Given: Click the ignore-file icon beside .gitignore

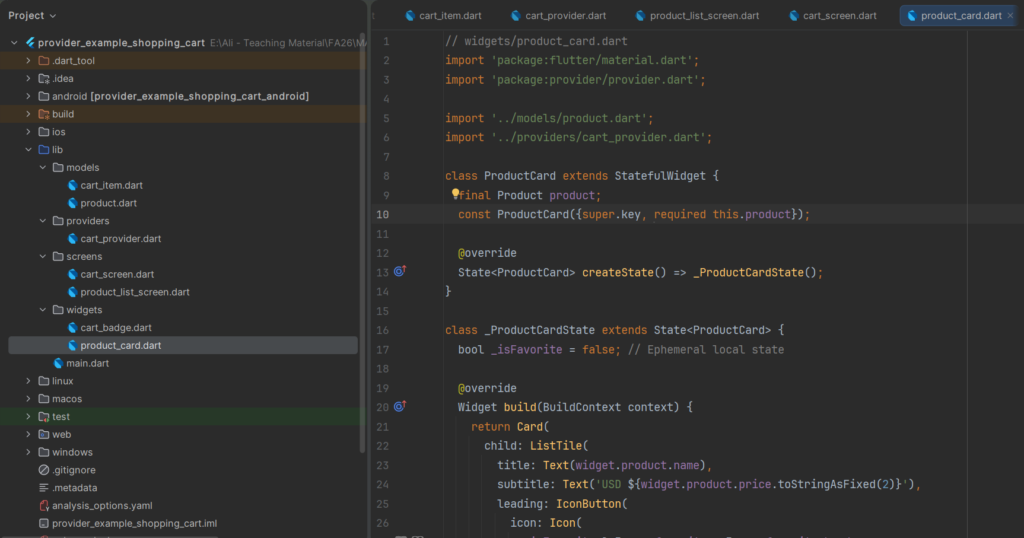Looking at the screenshot, I should click(44, 469).
